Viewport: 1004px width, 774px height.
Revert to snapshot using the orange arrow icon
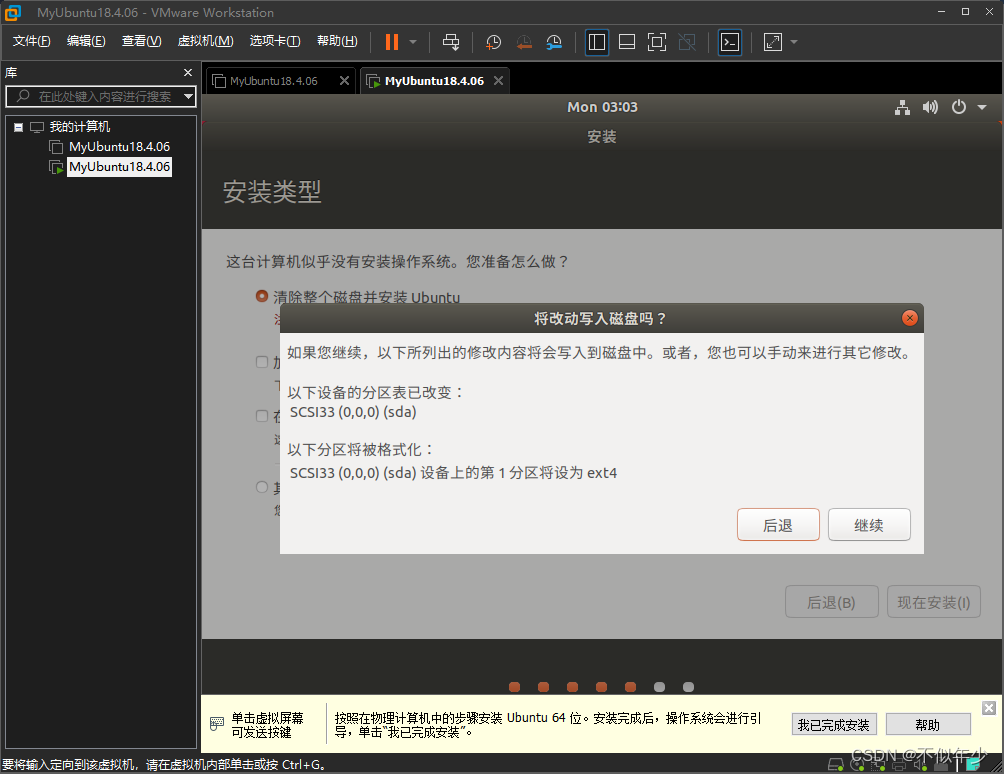tap(524, 42)
